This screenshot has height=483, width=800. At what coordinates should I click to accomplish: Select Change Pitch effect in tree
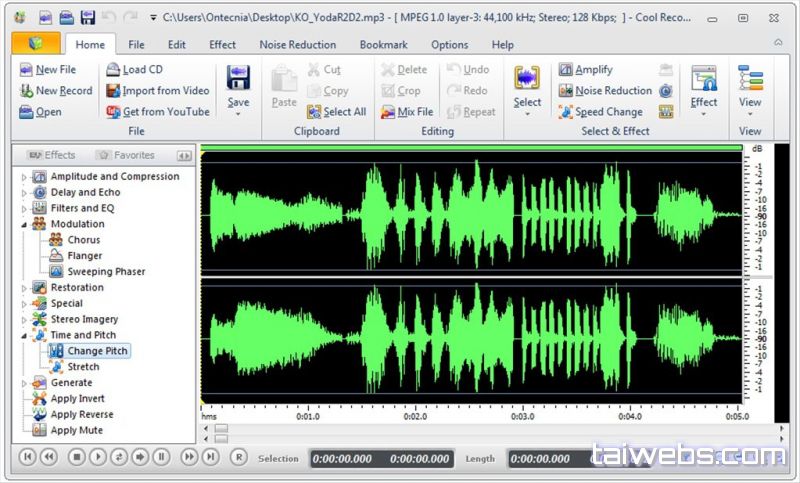(x=97, y=351)
